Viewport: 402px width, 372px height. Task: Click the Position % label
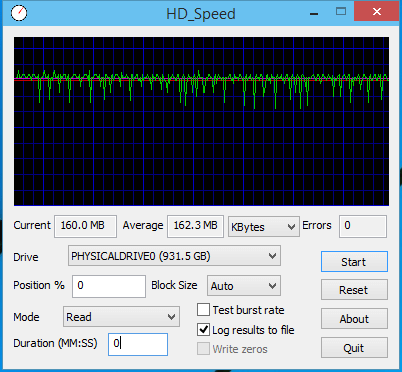tap(39, 285)
